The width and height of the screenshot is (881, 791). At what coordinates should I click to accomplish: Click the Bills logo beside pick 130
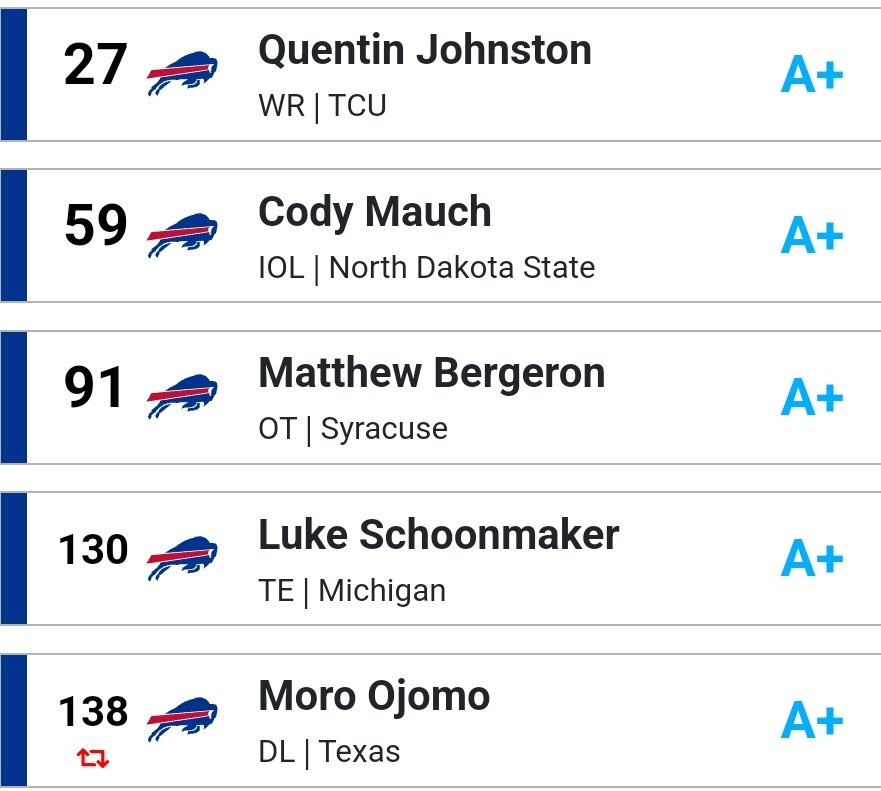point(182,558)
